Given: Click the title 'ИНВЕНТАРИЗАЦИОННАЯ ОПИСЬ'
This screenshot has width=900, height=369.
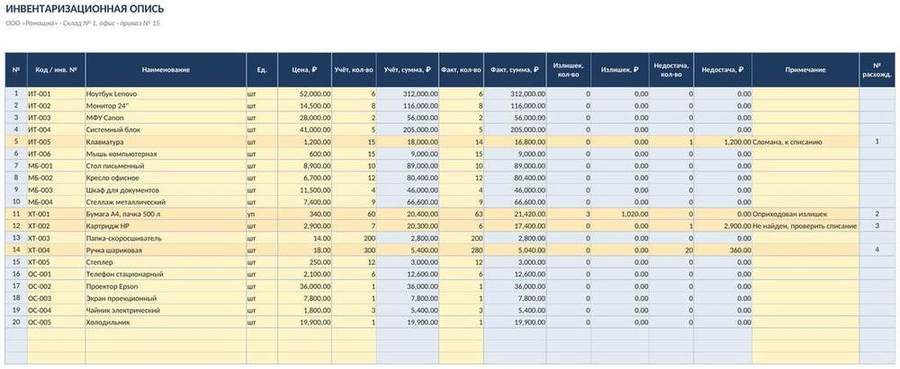Looking at the screenshot, I should 84,9.
